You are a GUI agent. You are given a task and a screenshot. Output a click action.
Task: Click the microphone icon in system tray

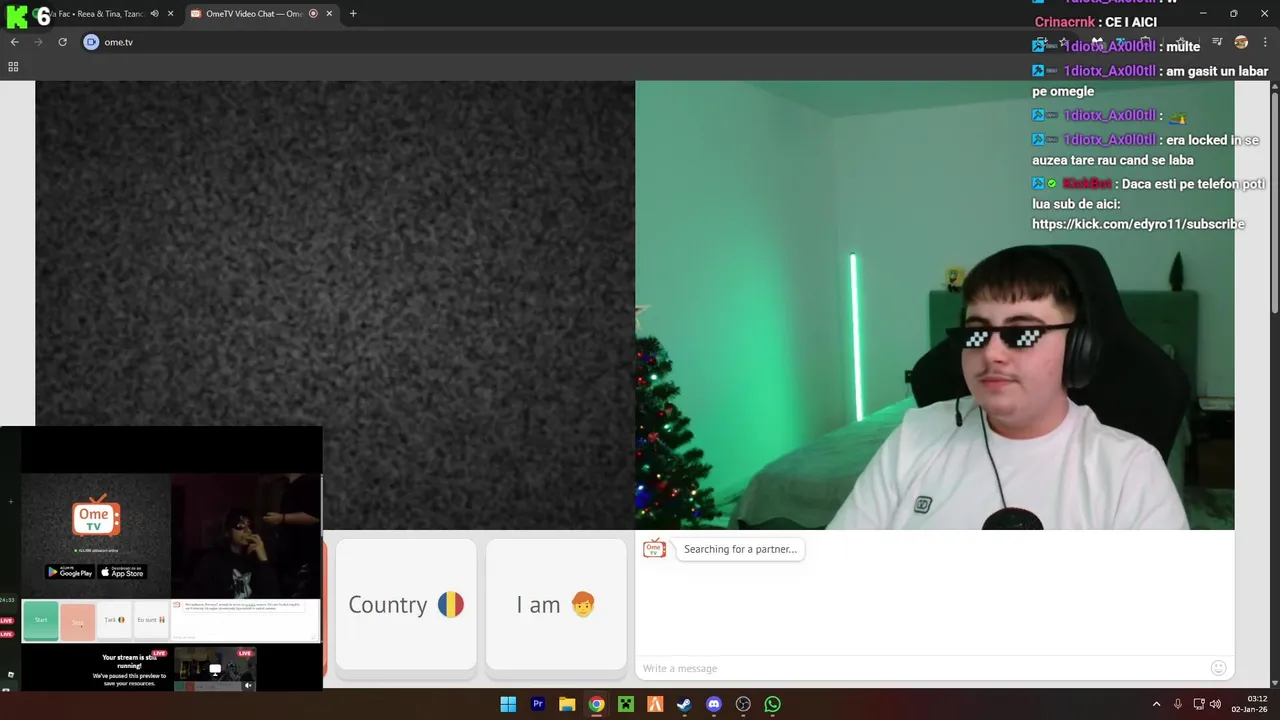tap(1178, 704)
